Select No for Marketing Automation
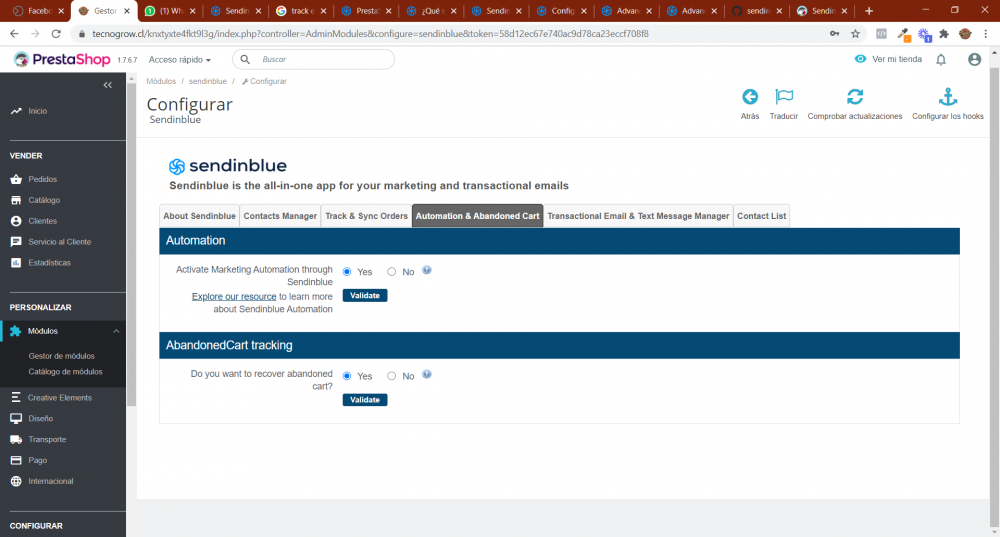 click(392, 272)
